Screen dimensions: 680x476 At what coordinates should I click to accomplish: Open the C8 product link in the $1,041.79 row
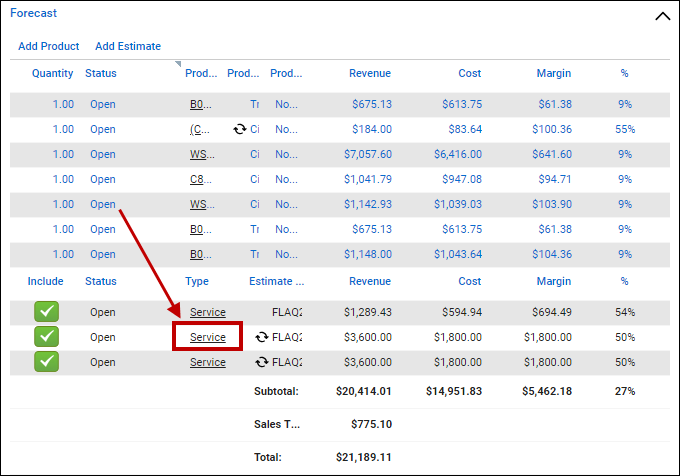click(197, 179)
